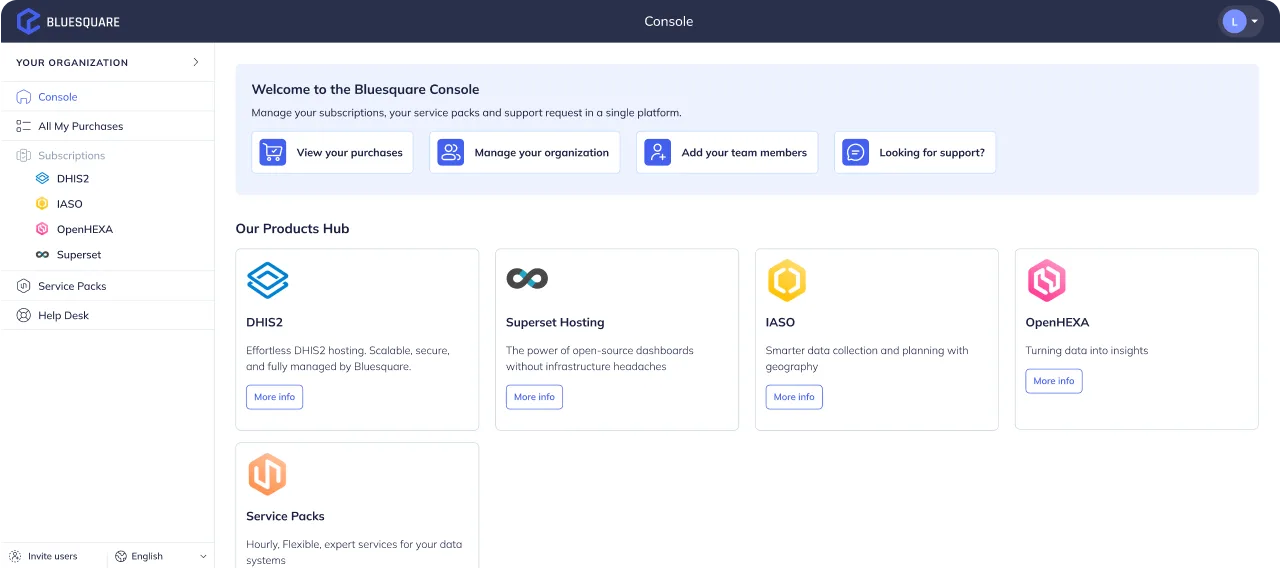Click 'Turning data into insights' description
This screenshot has width=1280, height=568.
[1087, 351]
